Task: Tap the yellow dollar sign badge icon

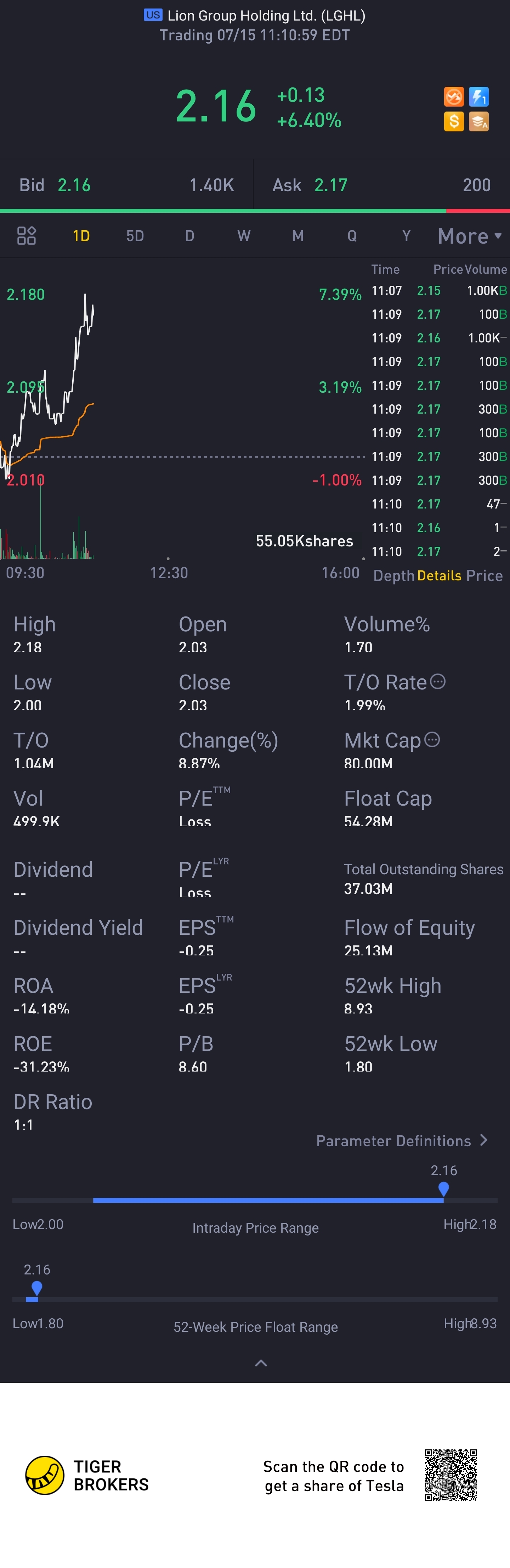Action: (x=453, y=122)
